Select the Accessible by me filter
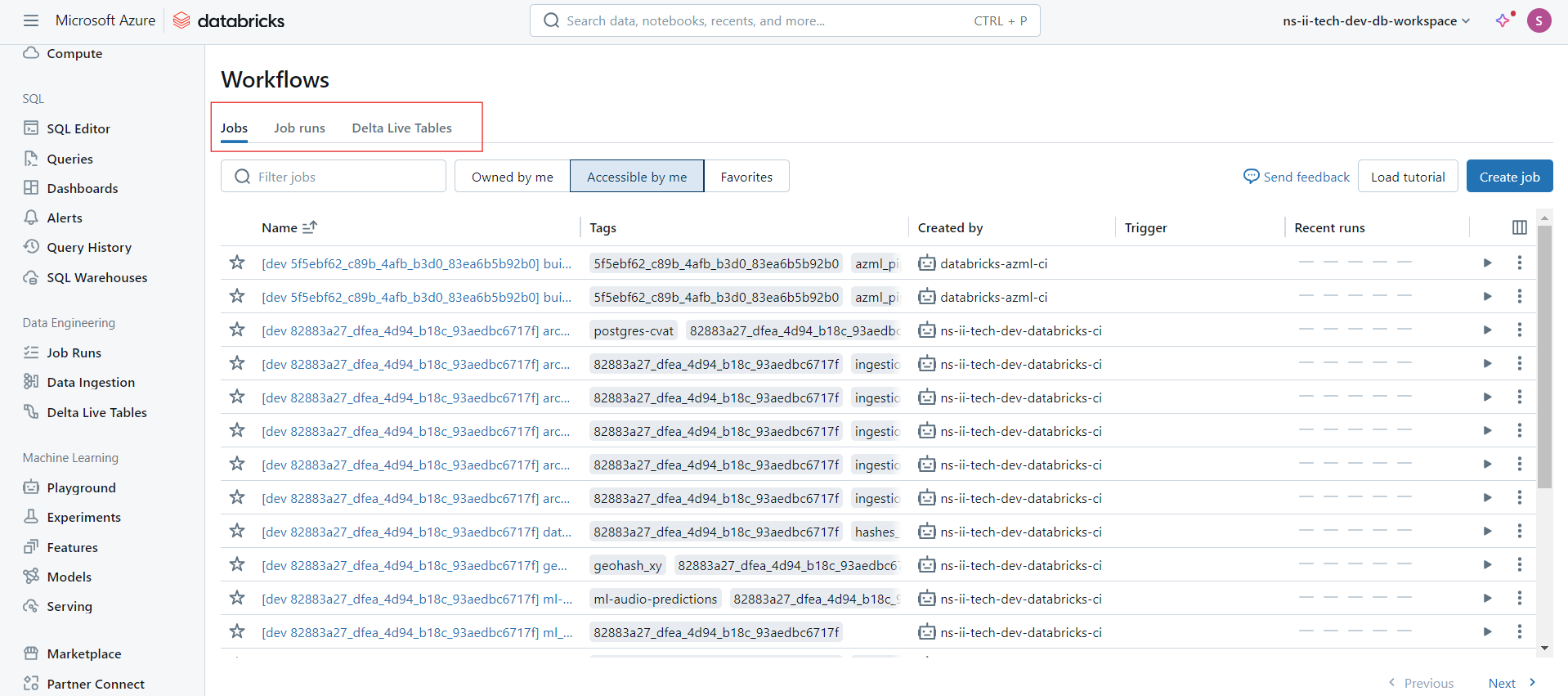 point(637,177)
